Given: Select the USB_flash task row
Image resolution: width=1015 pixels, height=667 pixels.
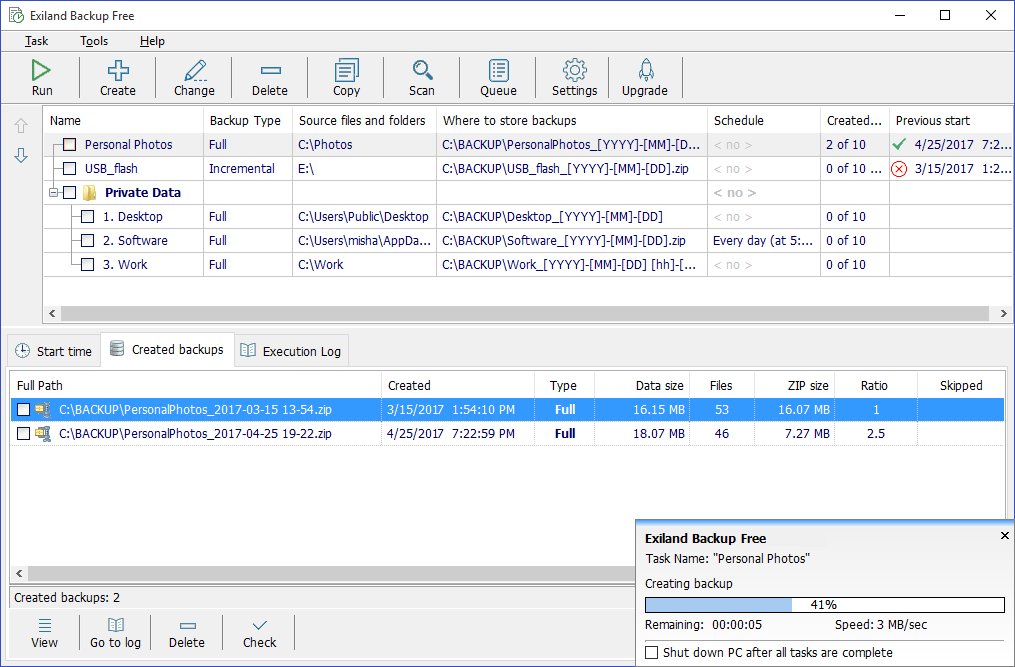Looking at the screenshot, I should coord(528,169).
